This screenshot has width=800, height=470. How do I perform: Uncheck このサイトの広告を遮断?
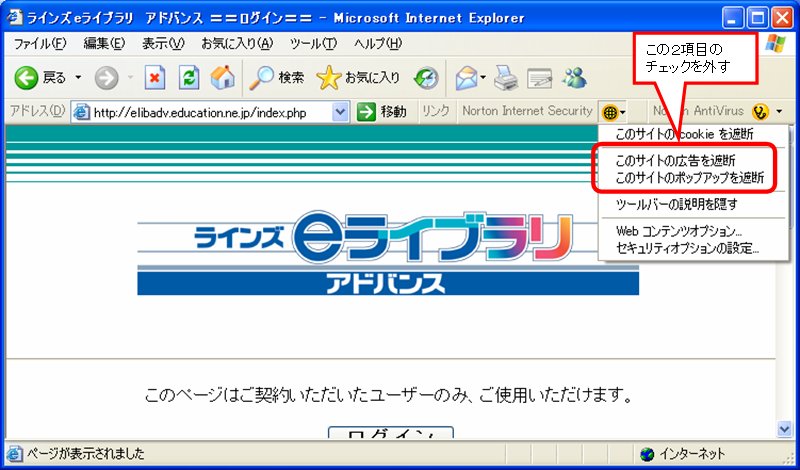694,161
